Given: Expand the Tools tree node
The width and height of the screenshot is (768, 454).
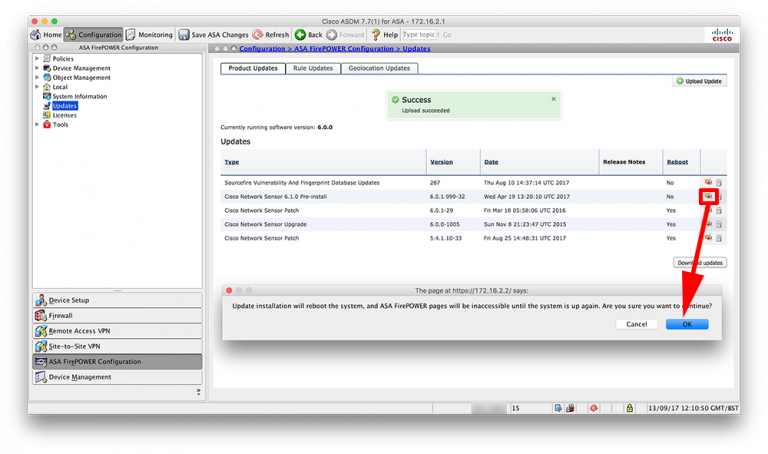Looking at the screenshot, I should pos(37,124).
